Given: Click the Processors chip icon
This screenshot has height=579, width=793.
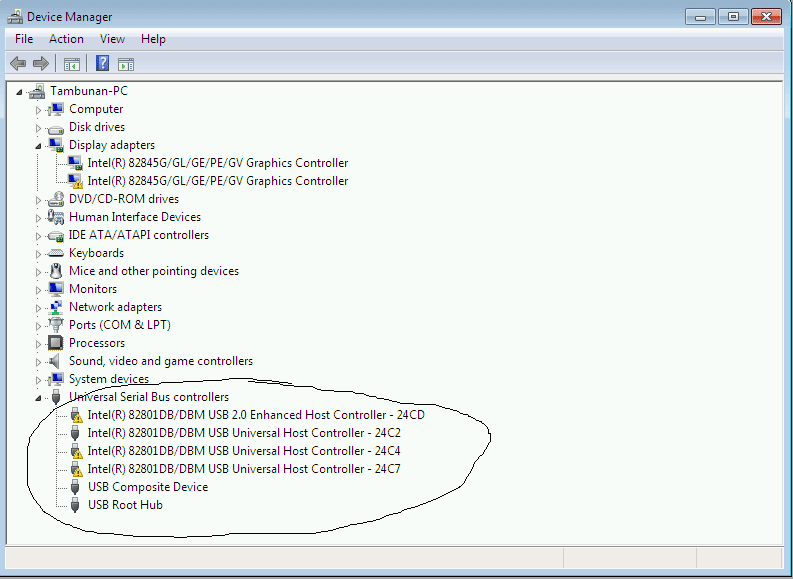Looking at the screenshot, I should [x=56, y=343].
